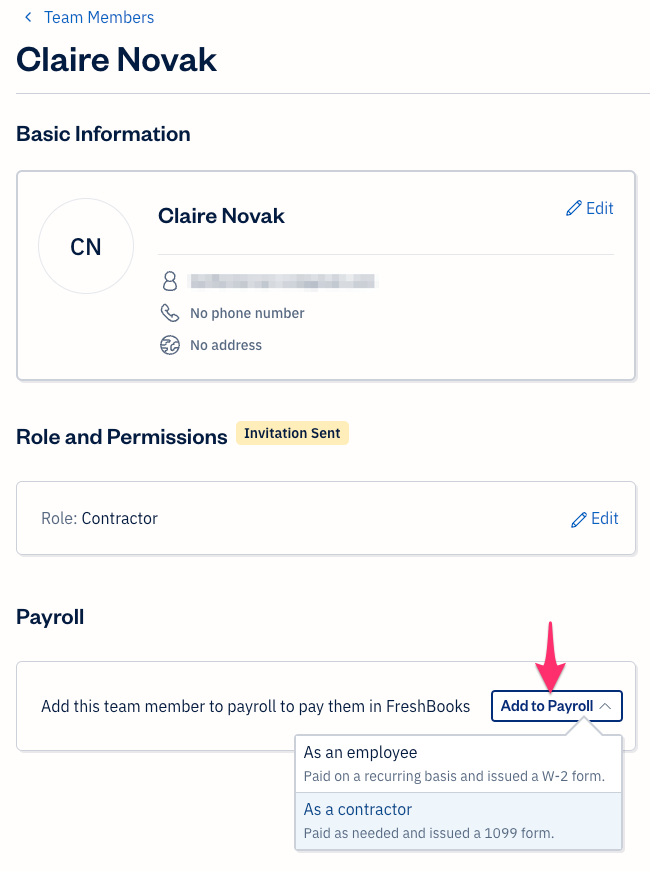Click the phone icon next to No phone number
This screenshot has width=650, height=871.
(170, 313)
